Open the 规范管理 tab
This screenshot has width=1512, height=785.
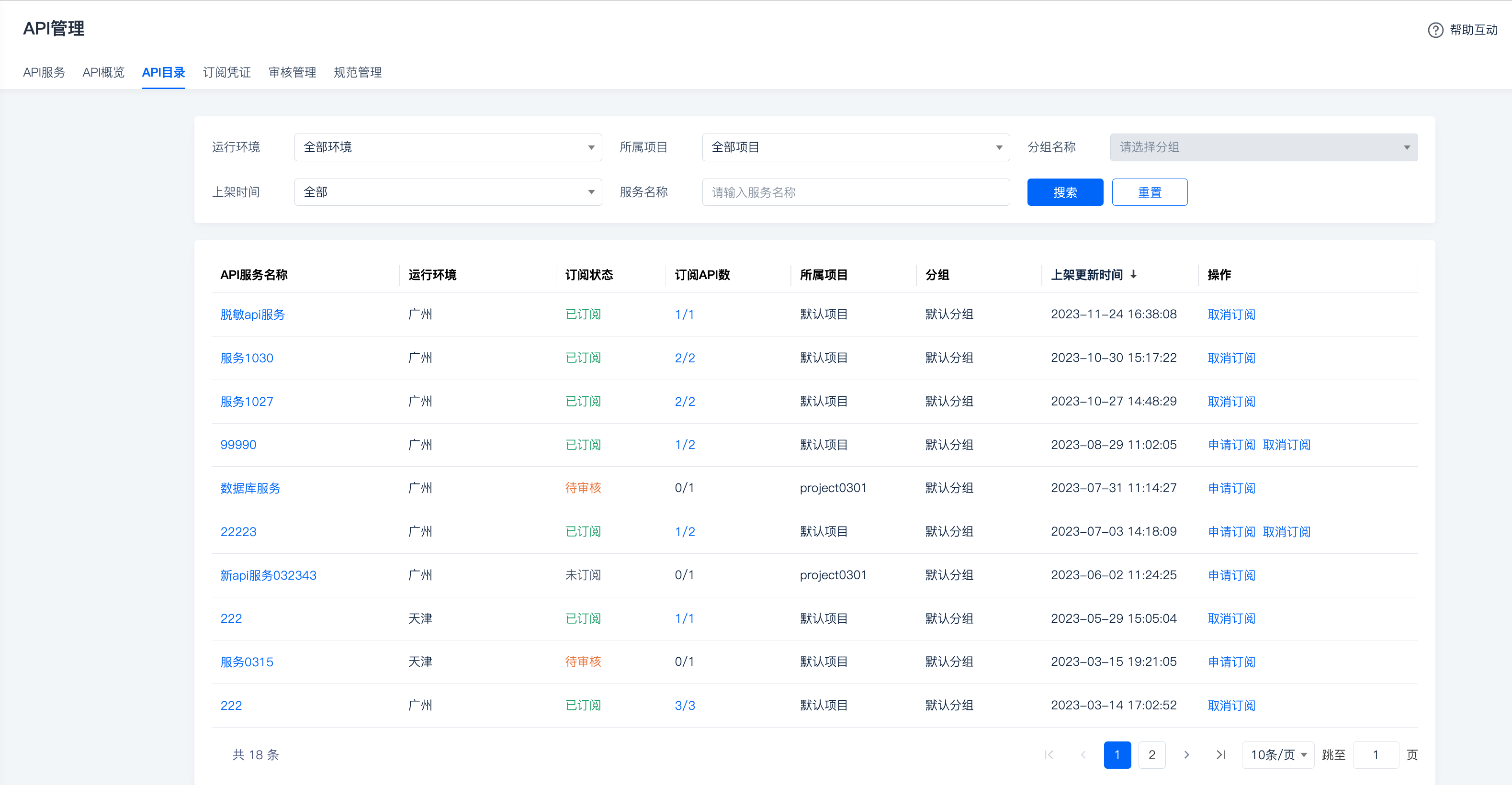tap(358, 72)
